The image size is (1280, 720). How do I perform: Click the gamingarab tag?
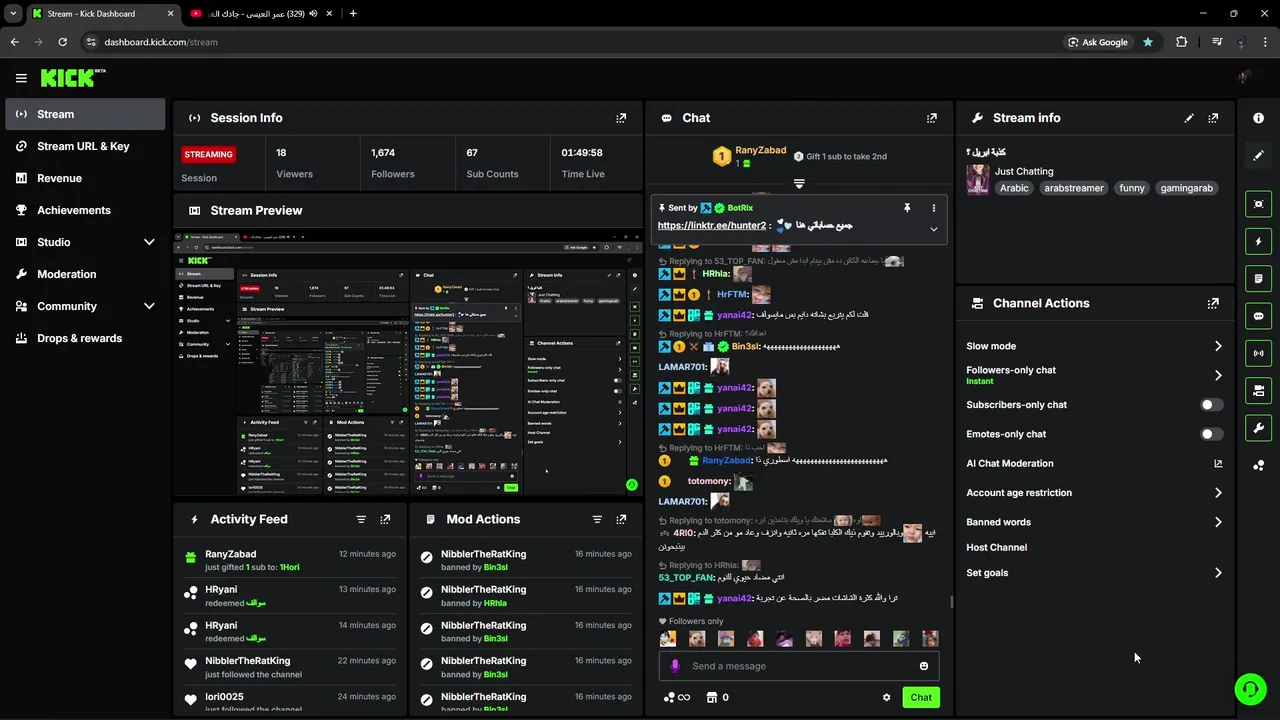[1187, 188]
